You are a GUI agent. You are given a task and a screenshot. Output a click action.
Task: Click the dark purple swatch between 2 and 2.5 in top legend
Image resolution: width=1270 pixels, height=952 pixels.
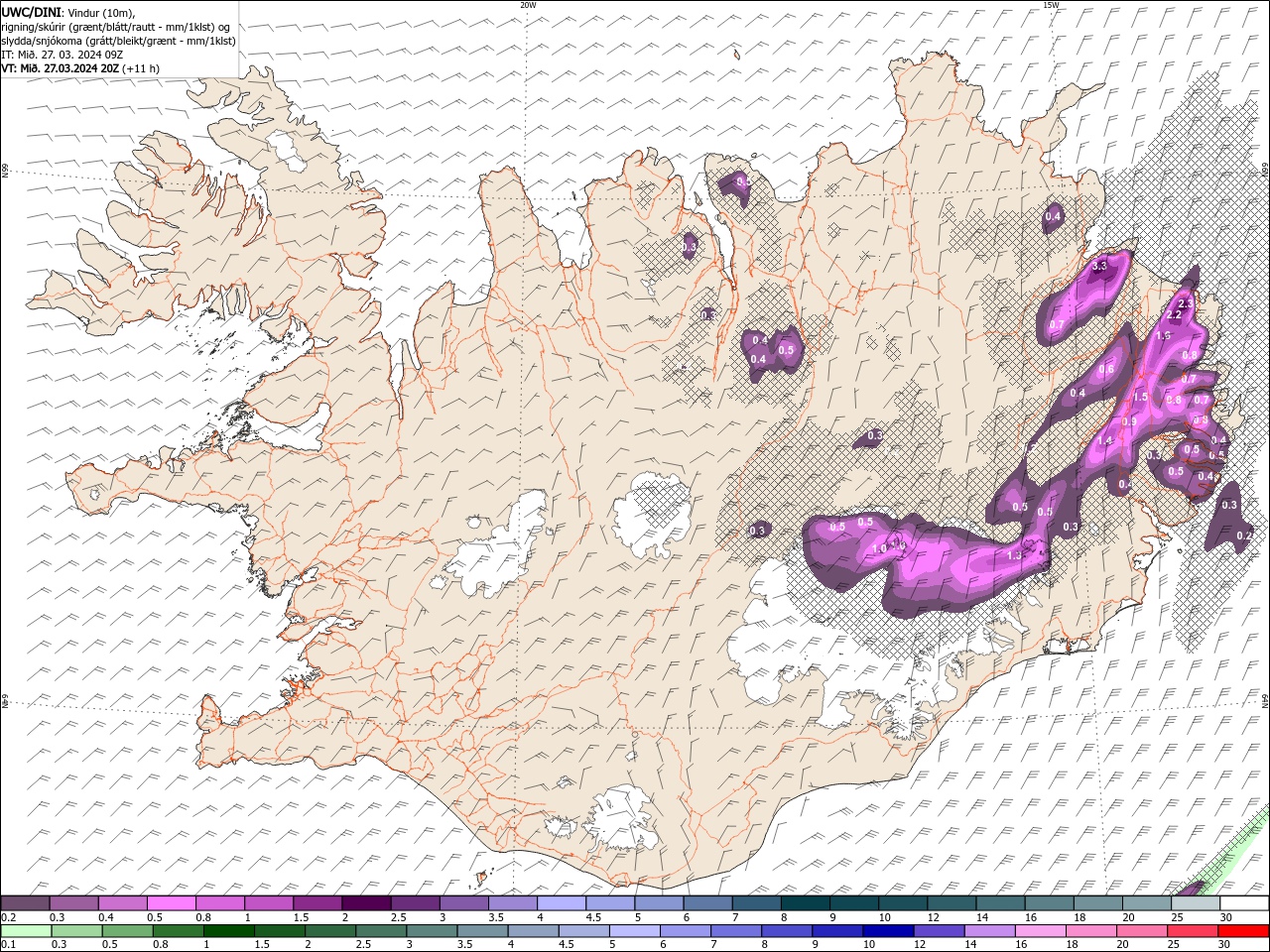click(x=365, y=903)
